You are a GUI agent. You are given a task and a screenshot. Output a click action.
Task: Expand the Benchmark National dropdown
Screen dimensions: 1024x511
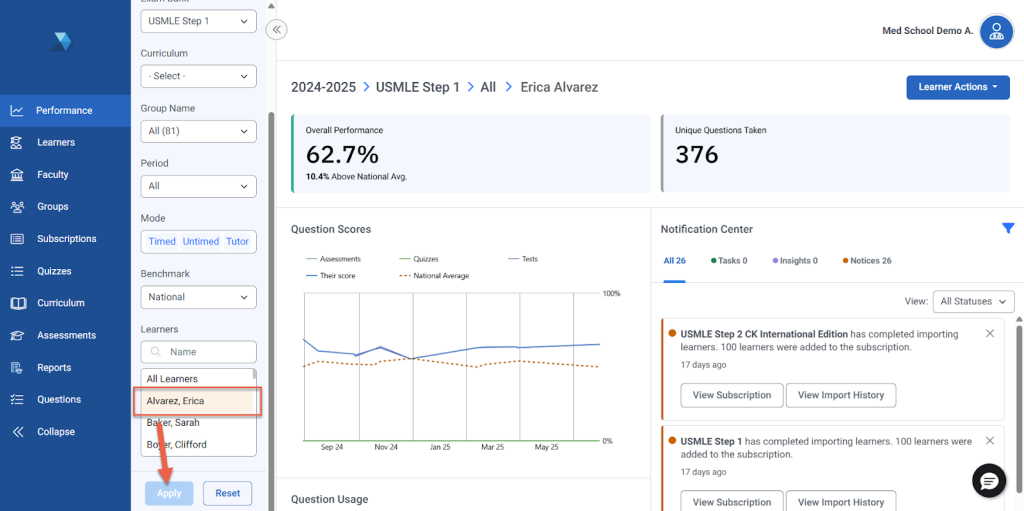198,297
